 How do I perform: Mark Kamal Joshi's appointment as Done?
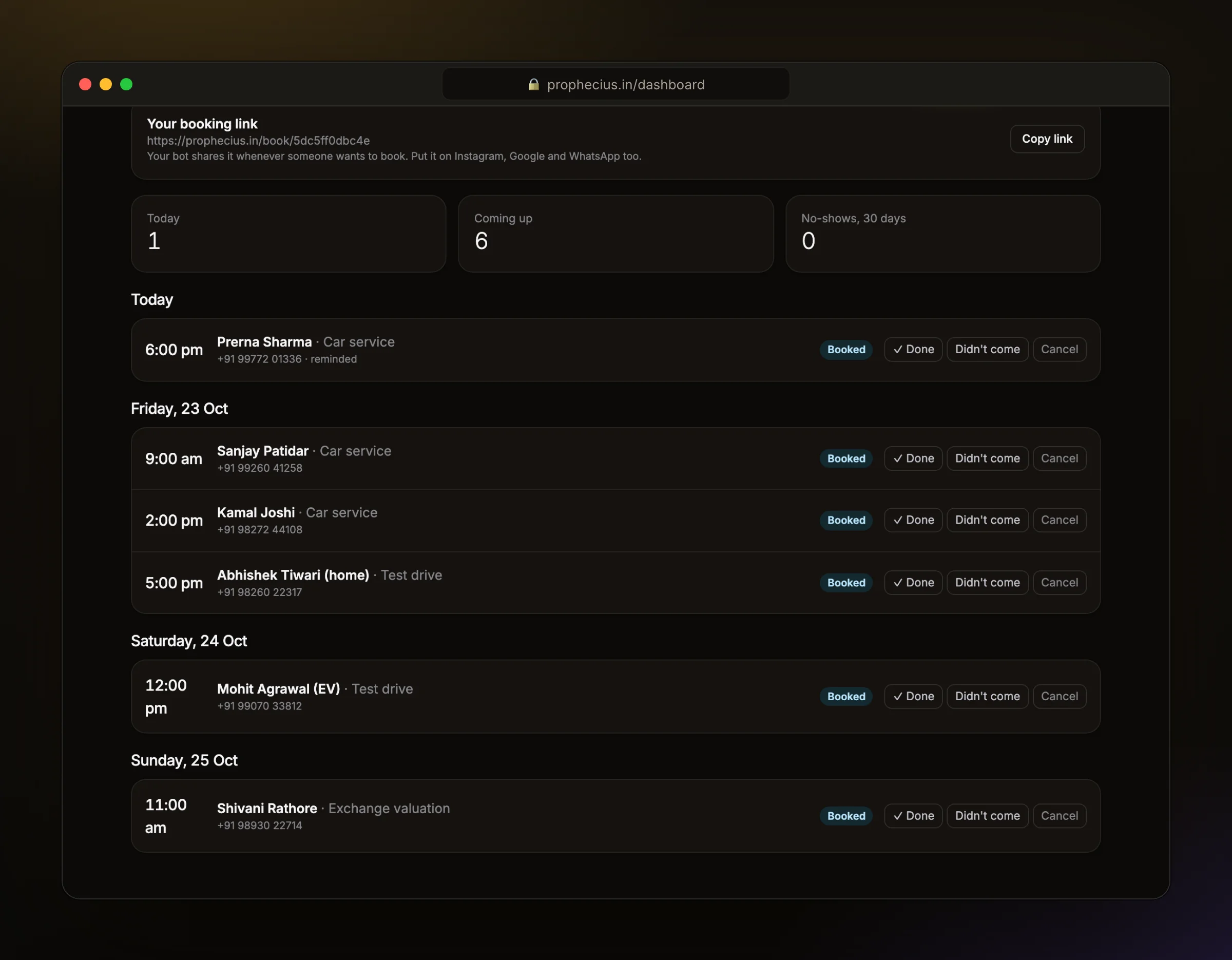pos(913,520)
